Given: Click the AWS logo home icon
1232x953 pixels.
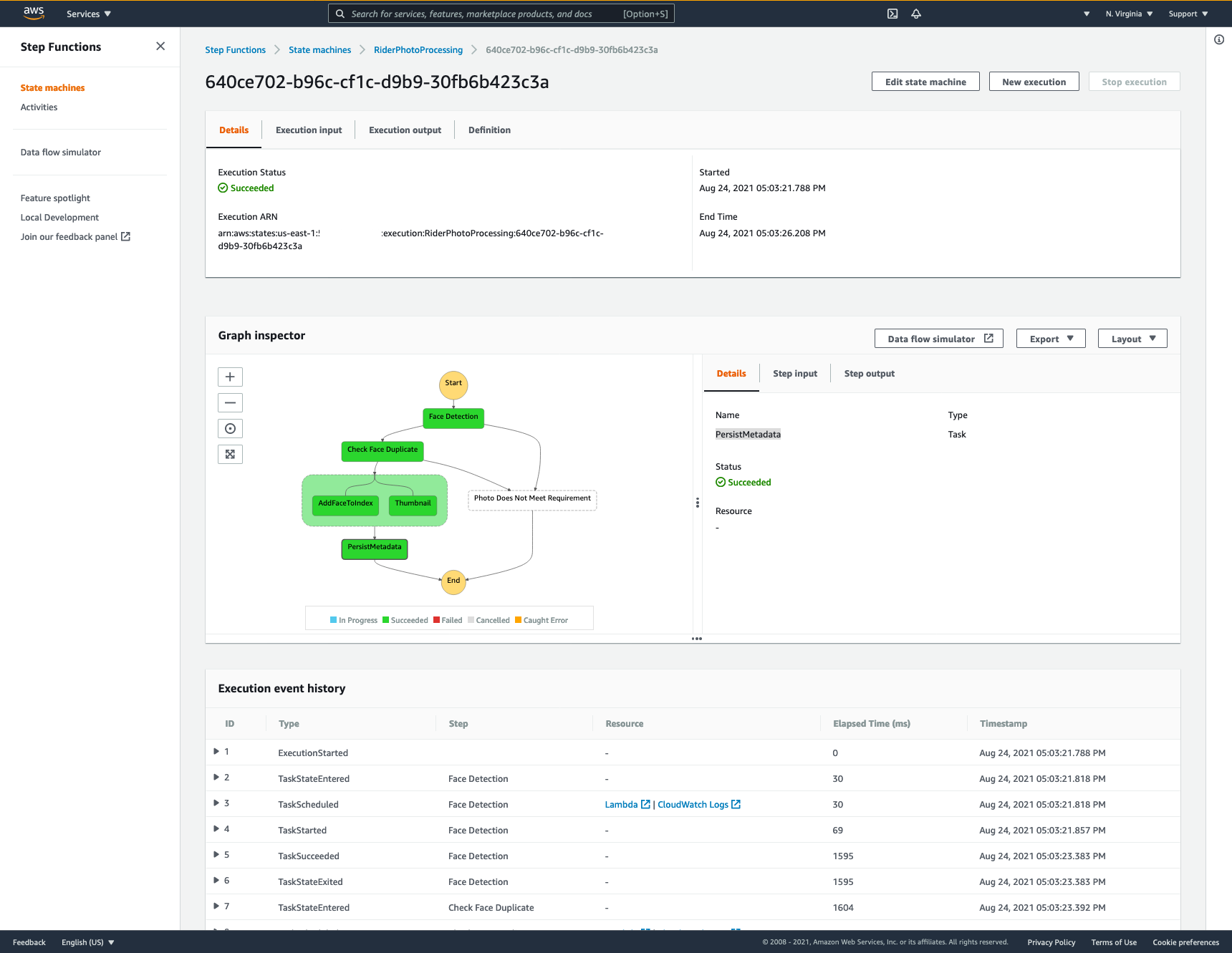Looking at the screenshot, I should click(34, 13).
